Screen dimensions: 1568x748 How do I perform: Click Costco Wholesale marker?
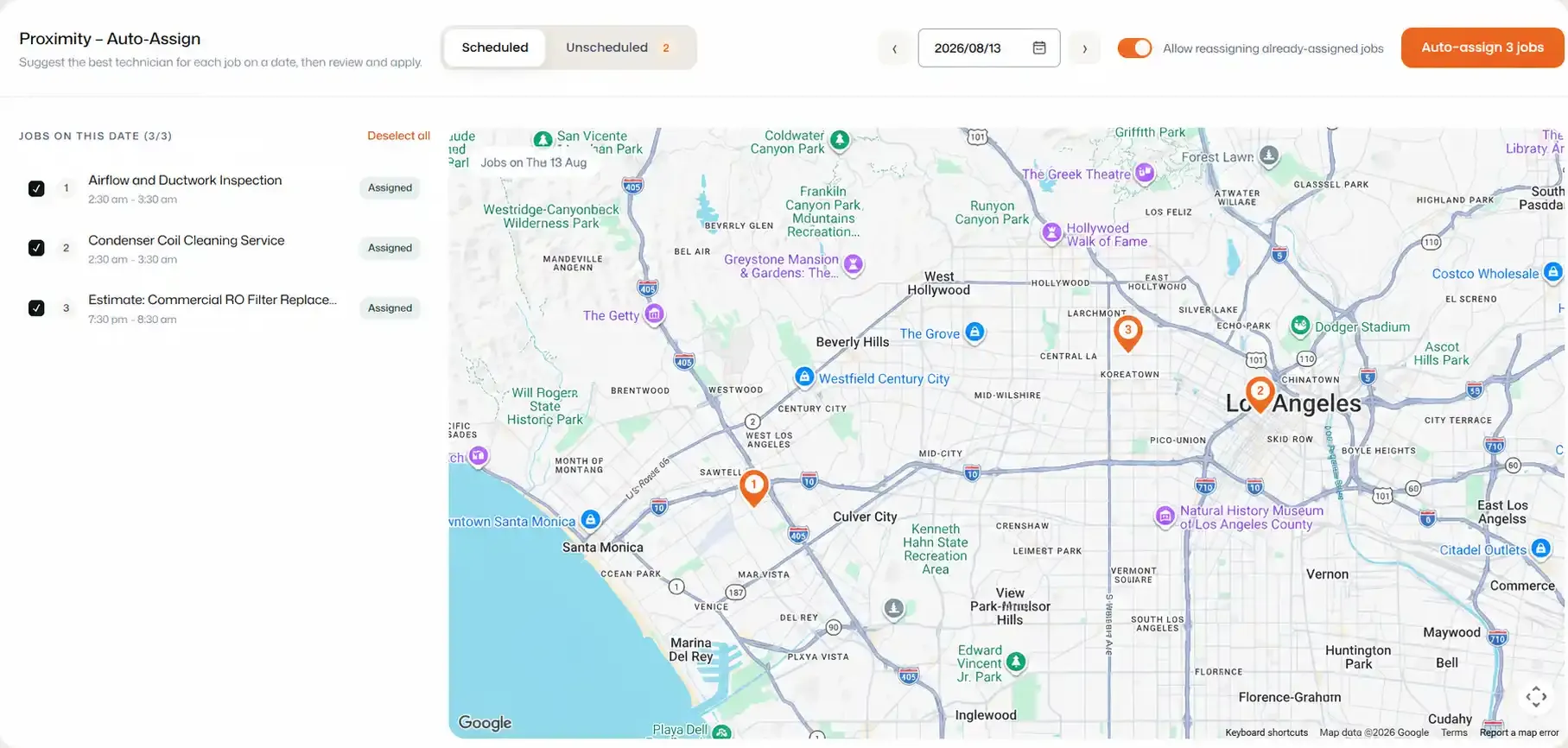tap(1552, 272)
